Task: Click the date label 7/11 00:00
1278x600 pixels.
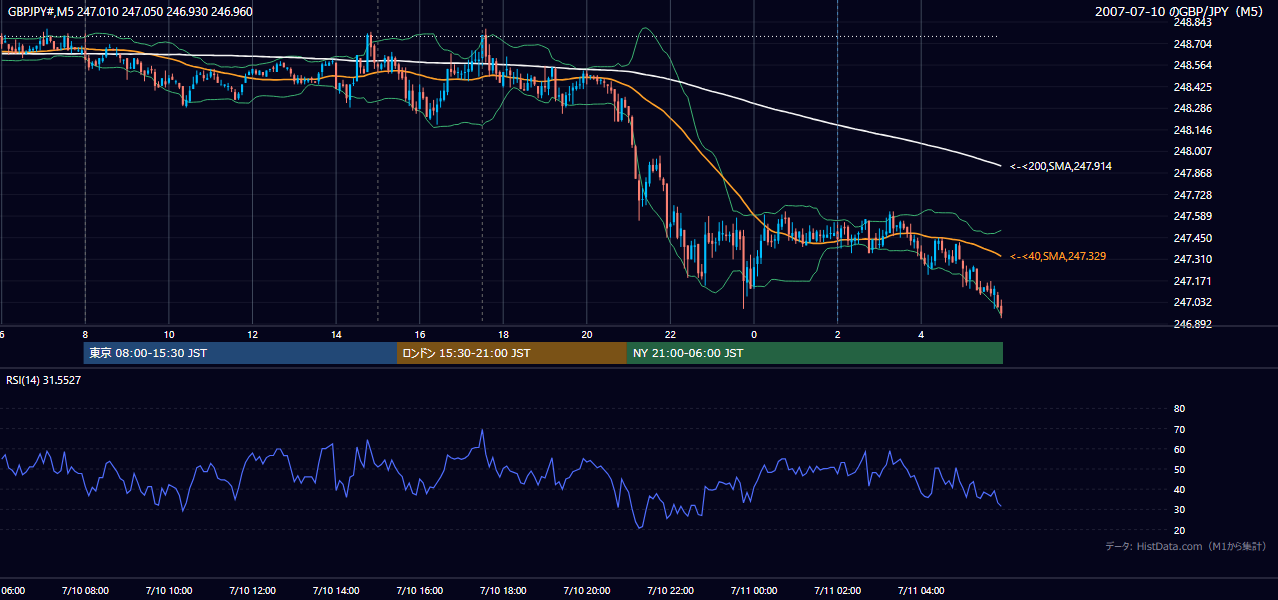Action: (754, 591)
